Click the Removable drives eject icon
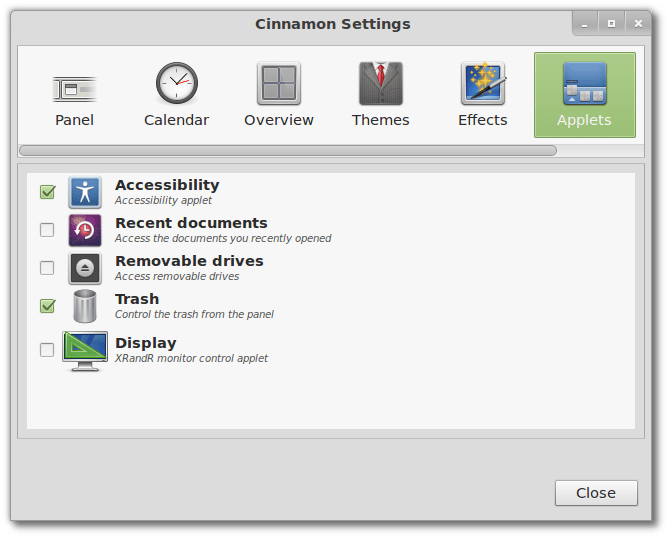Screen dimensions: 669x538 pyautogui.click(x=85, y=268)
